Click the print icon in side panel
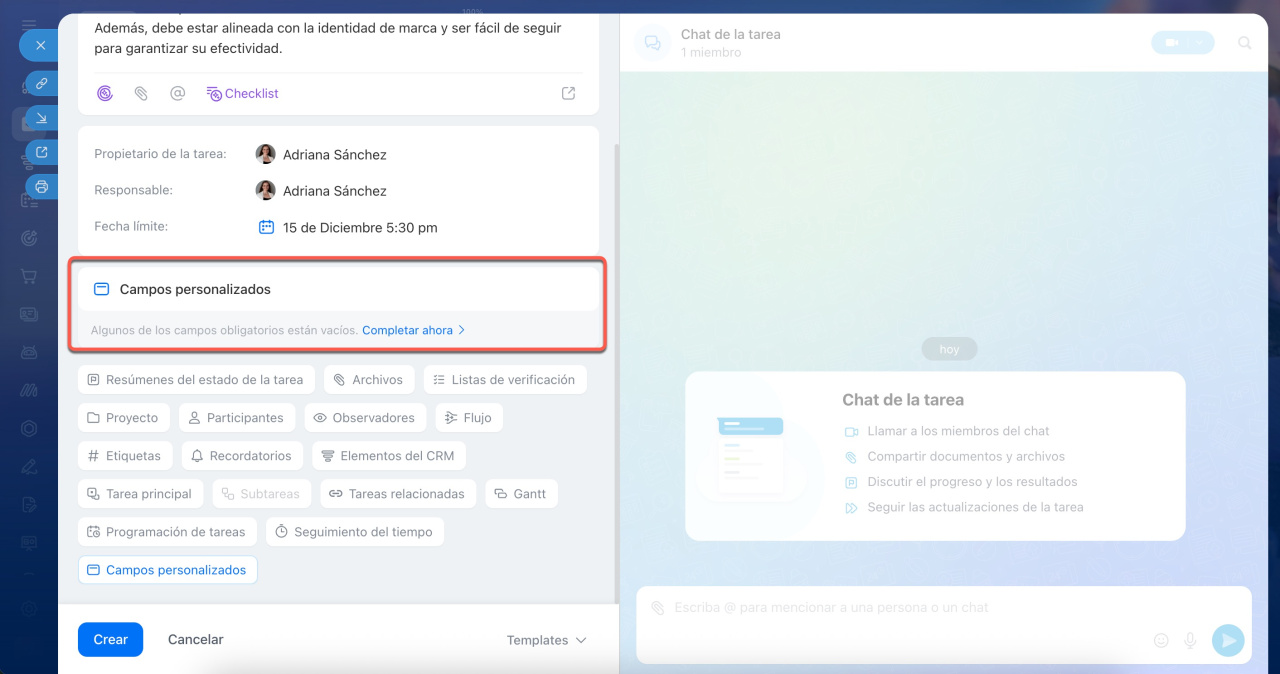 41,186
